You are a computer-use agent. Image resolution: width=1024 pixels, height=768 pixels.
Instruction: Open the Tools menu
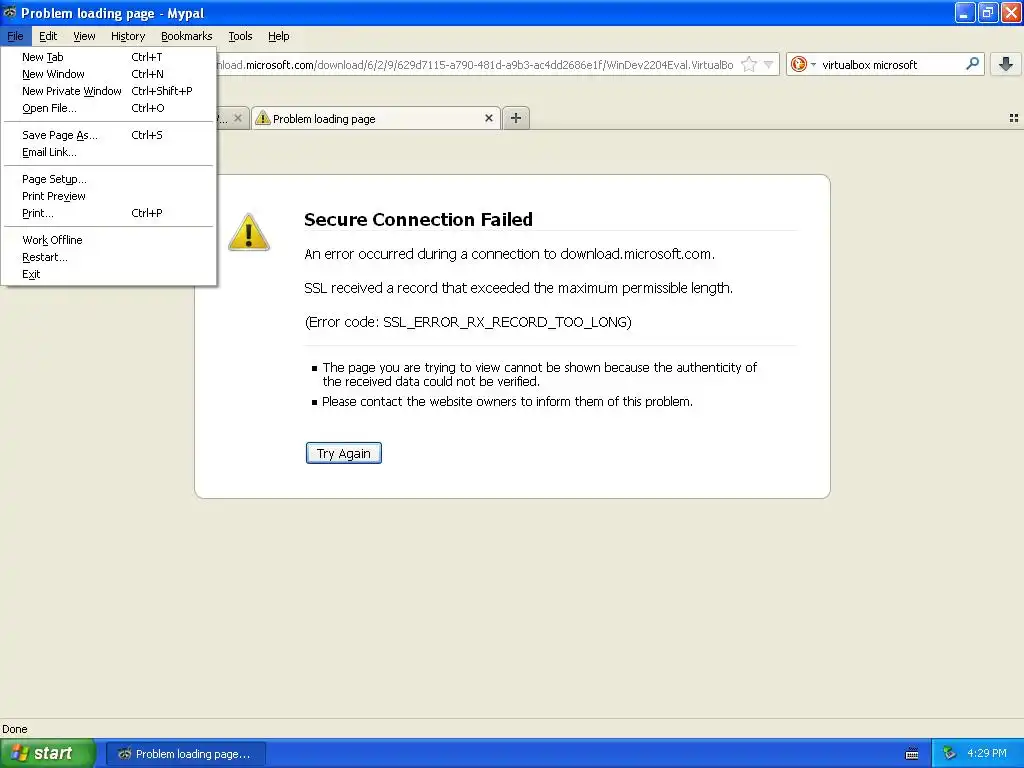coord(240,36)
